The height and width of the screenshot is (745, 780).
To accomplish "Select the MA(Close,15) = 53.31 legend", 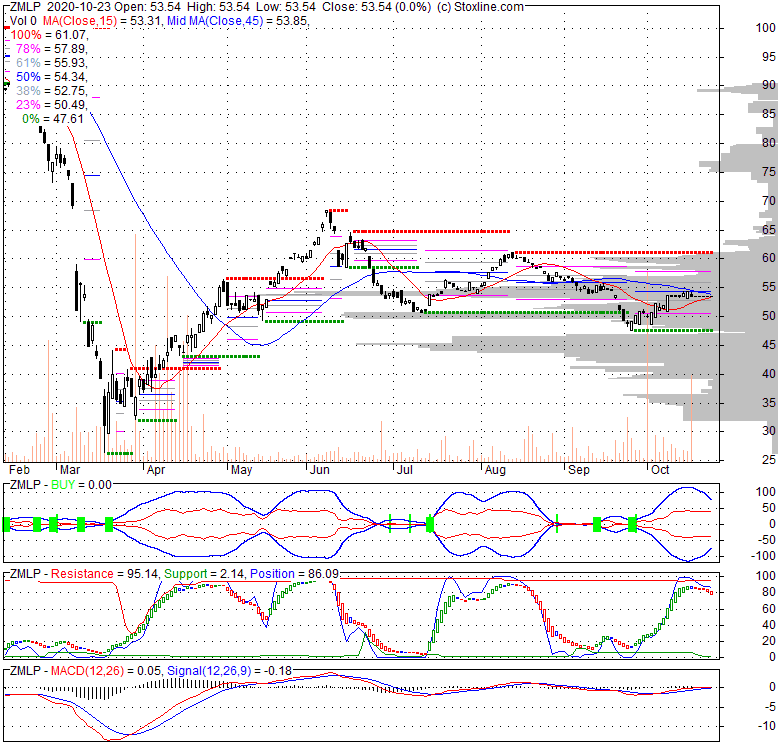I will click(x=101, y=21).
